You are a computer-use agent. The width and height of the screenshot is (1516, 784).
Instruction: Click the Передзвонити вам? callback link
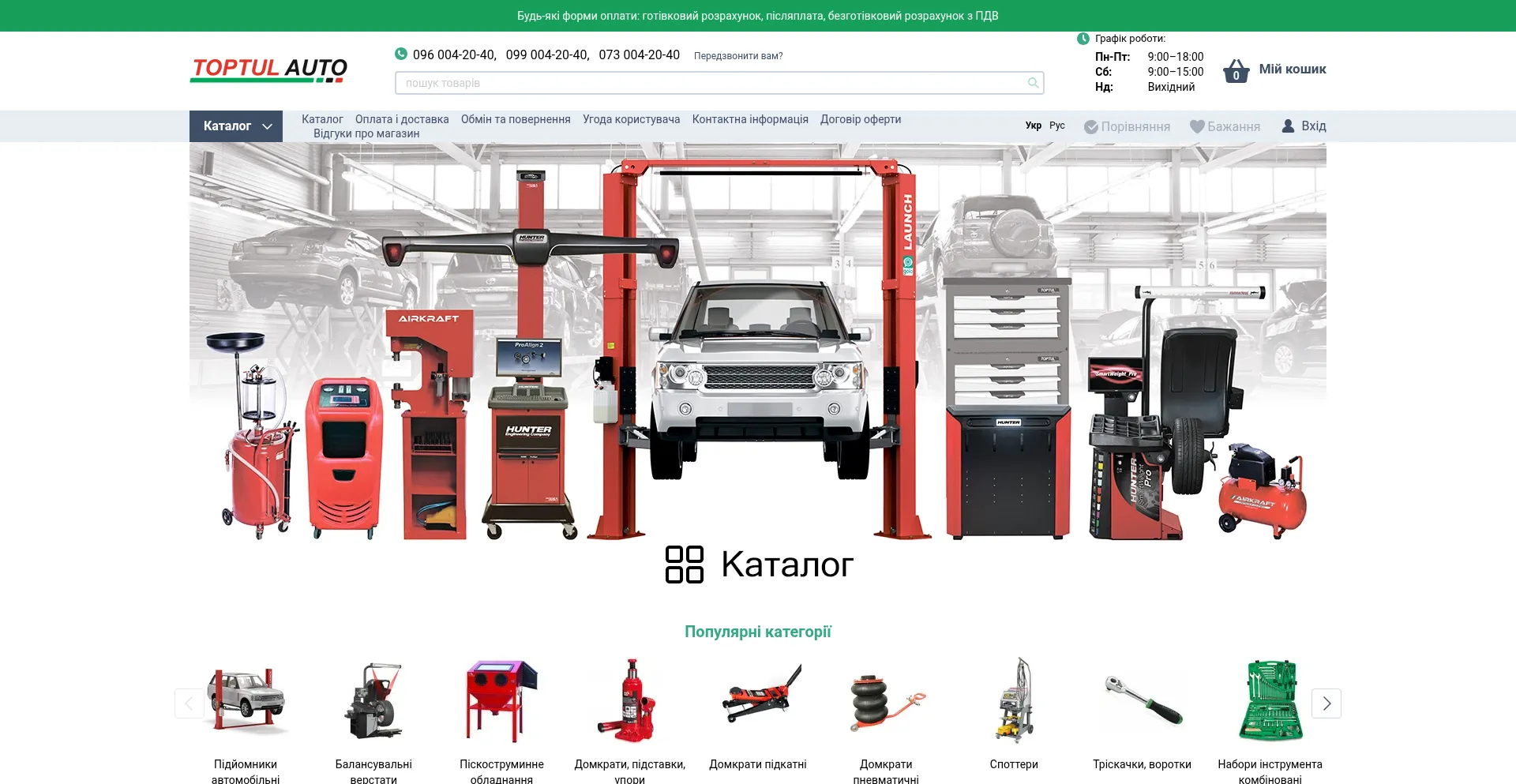point(738,56)
